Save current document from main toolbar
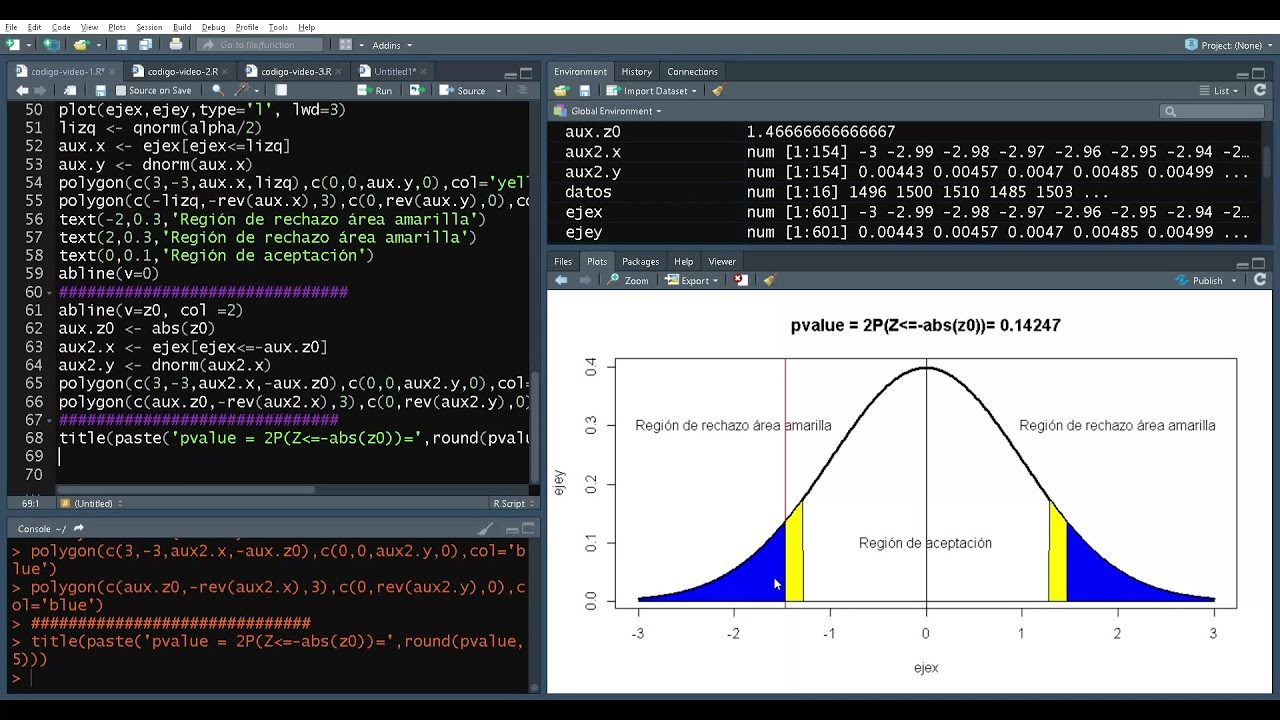This screenshot has width=1280, height=720. point(122,45)
